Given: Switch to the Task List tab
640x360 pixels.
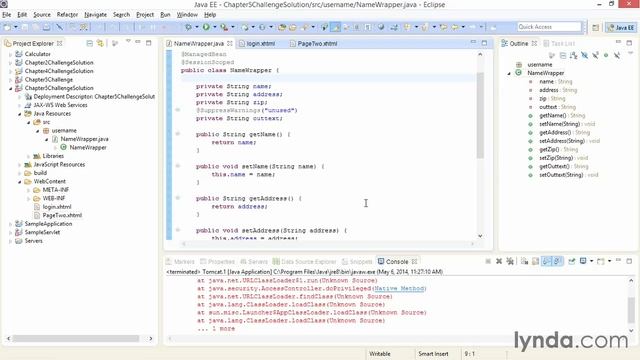Looking at the screenshot, I should pos(559,43).
